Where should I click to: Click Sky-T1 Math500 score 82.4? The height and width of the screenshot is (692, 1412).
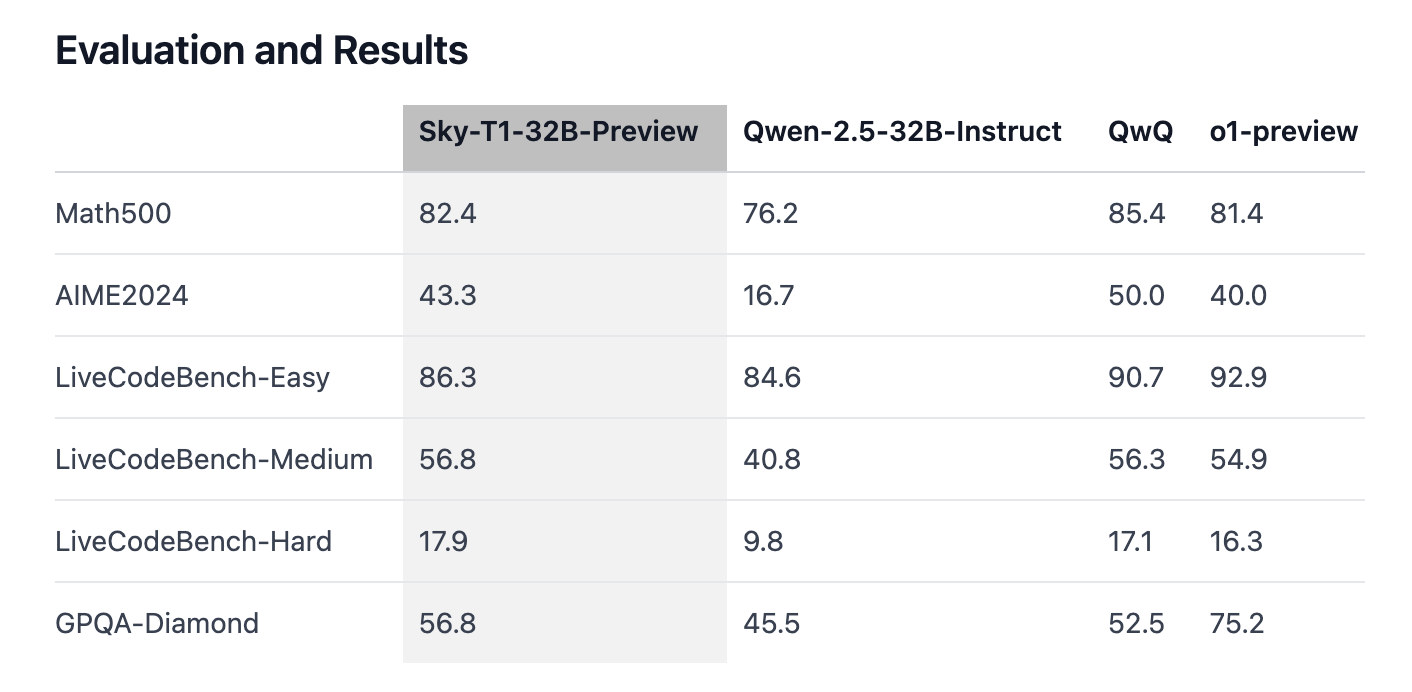(x=447, y=214)
